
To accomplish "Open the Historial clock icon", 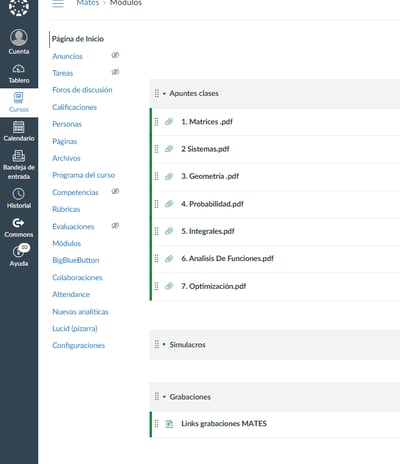I will [x=19, y=194].
